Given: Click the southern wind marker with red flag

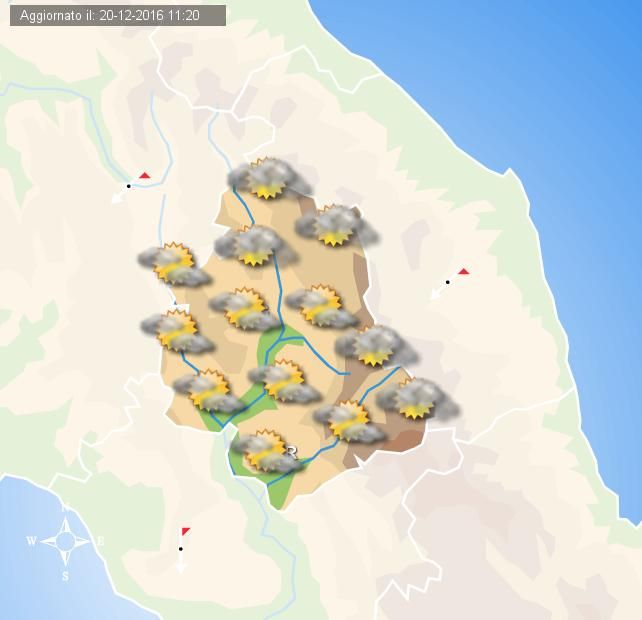Looking at the screenshot, I should (x=181, y=548).
